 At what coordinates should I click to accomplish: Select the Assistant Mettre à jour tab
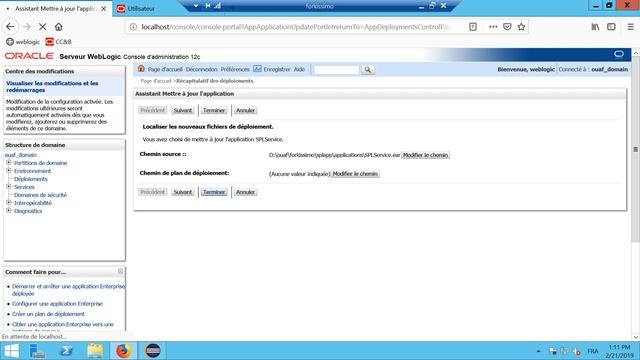click(x=55, y=8)
